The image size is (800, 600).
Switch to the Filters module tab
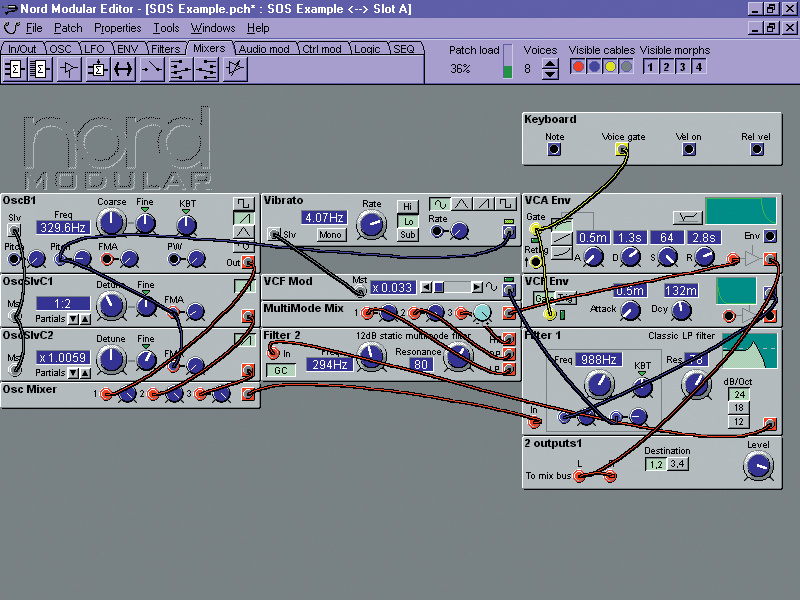165,49
